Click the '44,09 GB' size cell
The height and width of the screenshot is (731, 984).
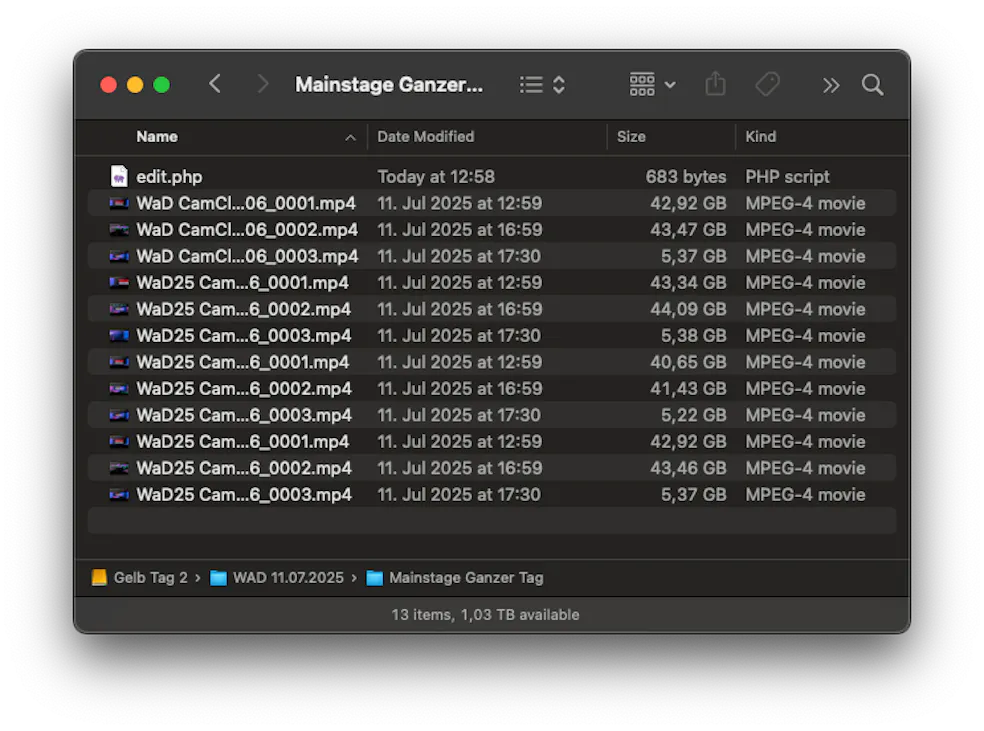tap(688, 309)
